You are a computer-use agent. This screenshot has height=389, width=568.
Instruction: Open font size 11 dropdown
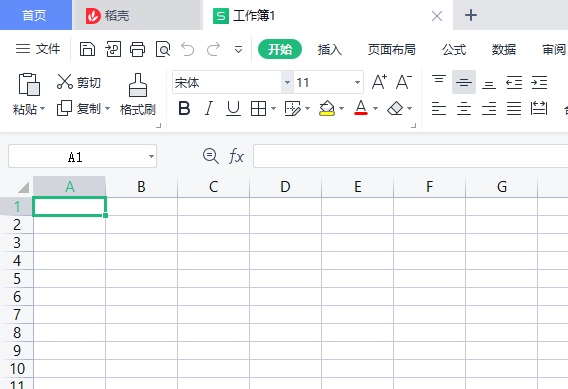pyautogui.click(x=357, y=83)
